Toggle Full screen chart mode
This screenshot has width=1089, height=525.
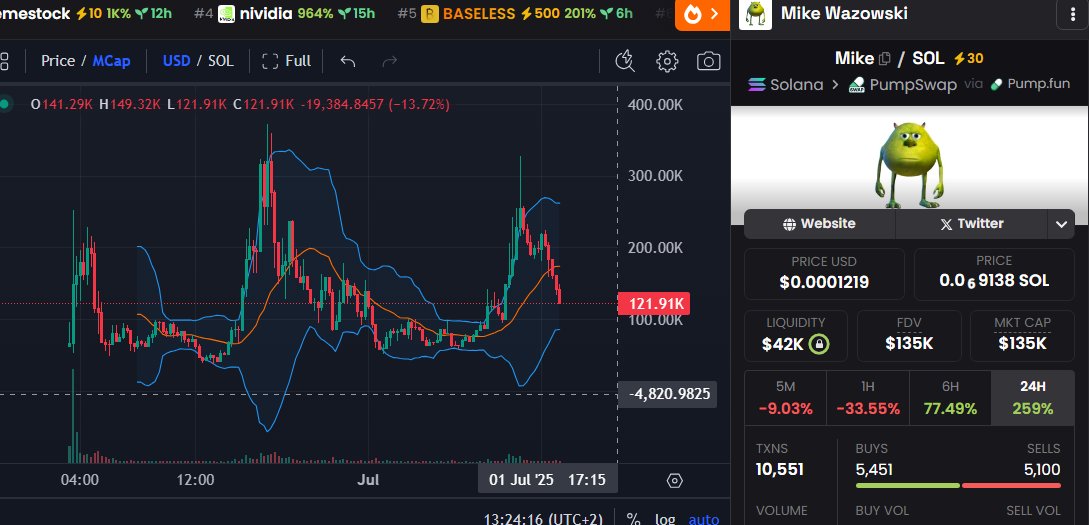click(287, 61)
